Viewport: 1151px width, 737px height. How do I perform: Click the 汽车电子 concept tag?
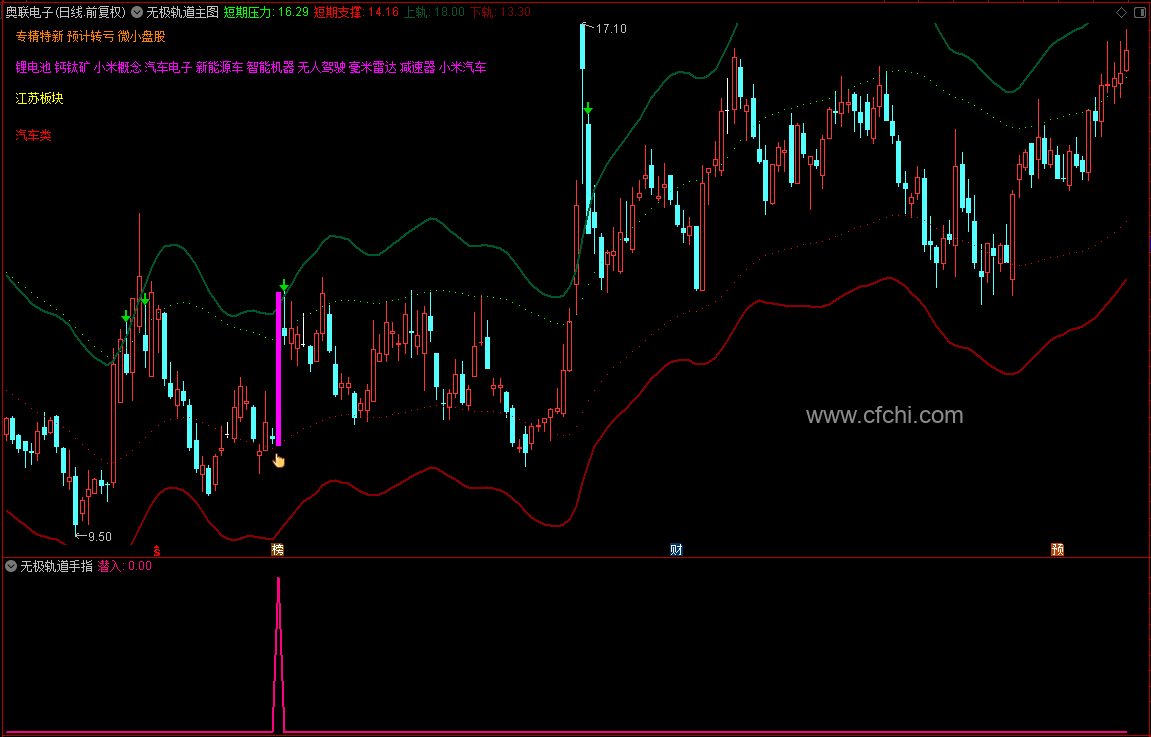click(x=168, y=68)
